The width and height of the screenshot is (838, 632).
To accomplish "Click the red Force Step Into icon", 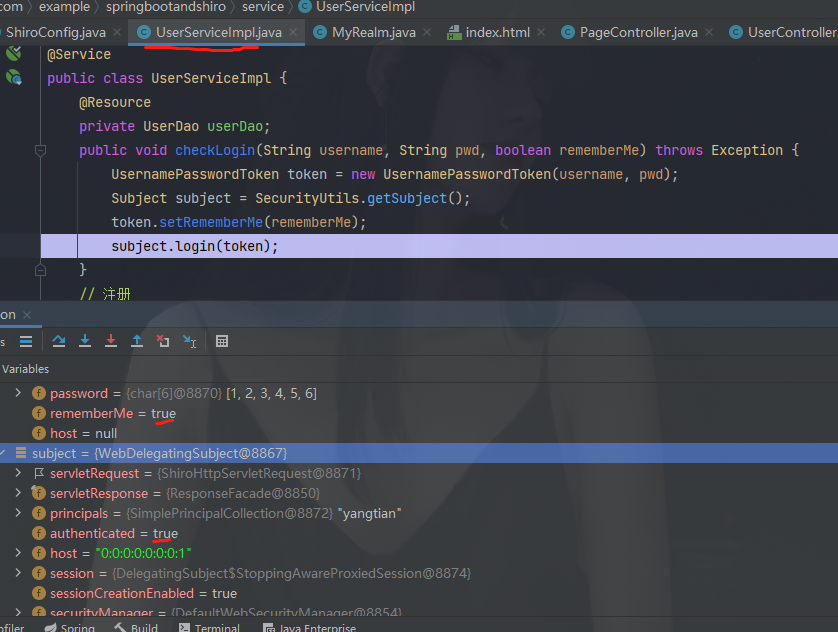I will click(111, 341).
